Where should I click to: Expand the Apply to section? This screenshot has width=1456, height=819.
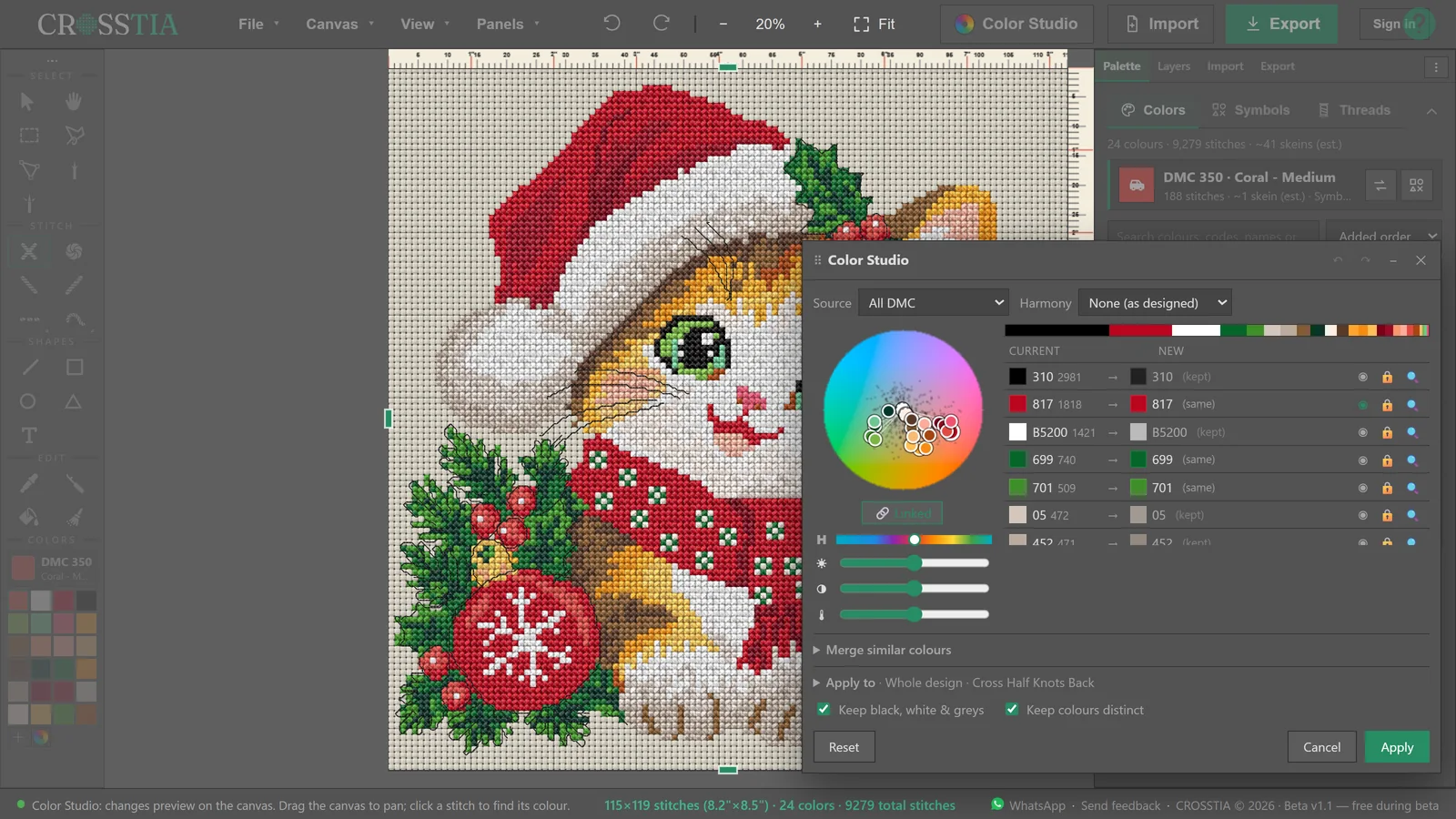pyautogui.click(x=843, y=682)
